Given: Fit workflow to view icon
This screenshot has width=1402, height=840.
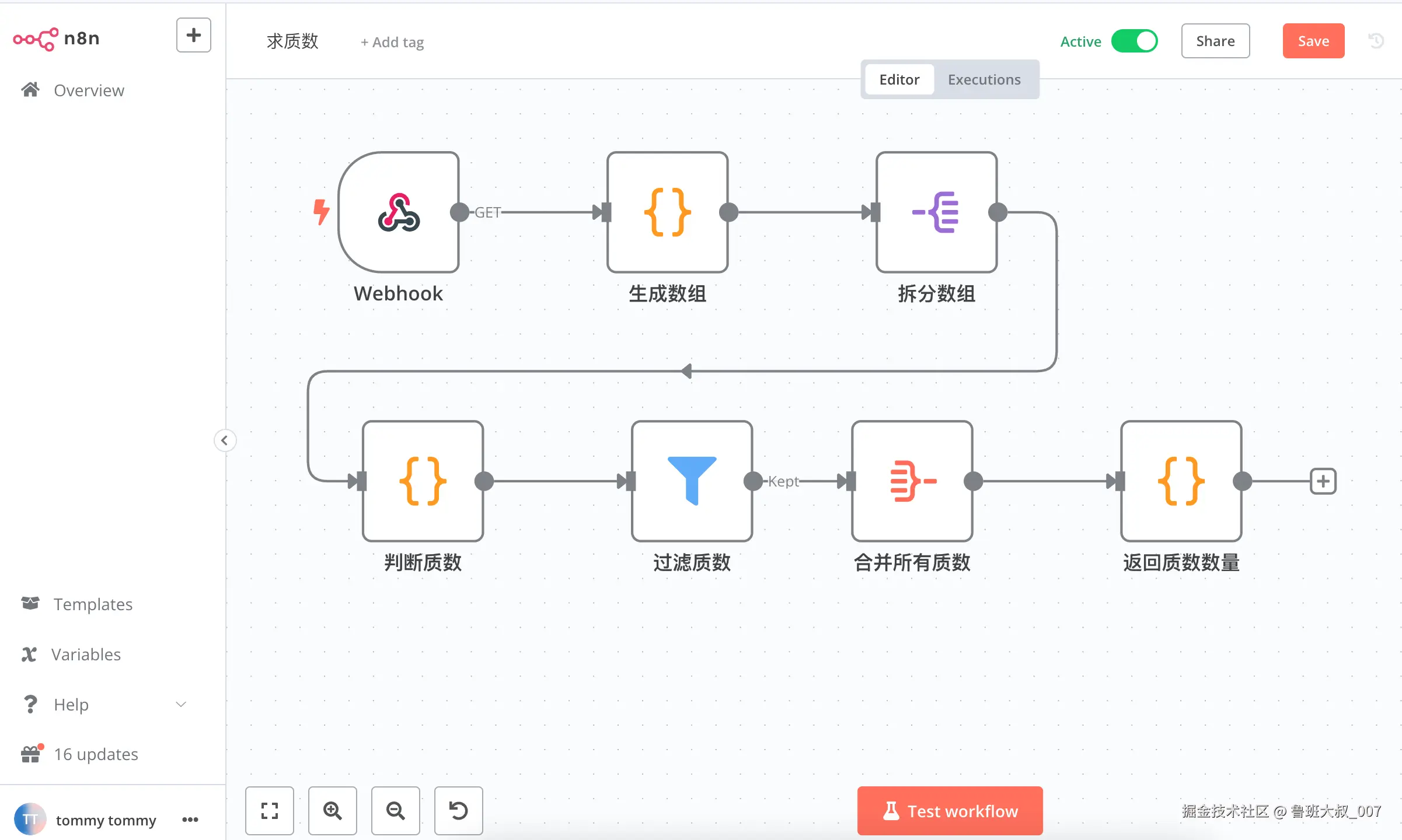Looking at the screenshot, I should [x=270, y=810].
